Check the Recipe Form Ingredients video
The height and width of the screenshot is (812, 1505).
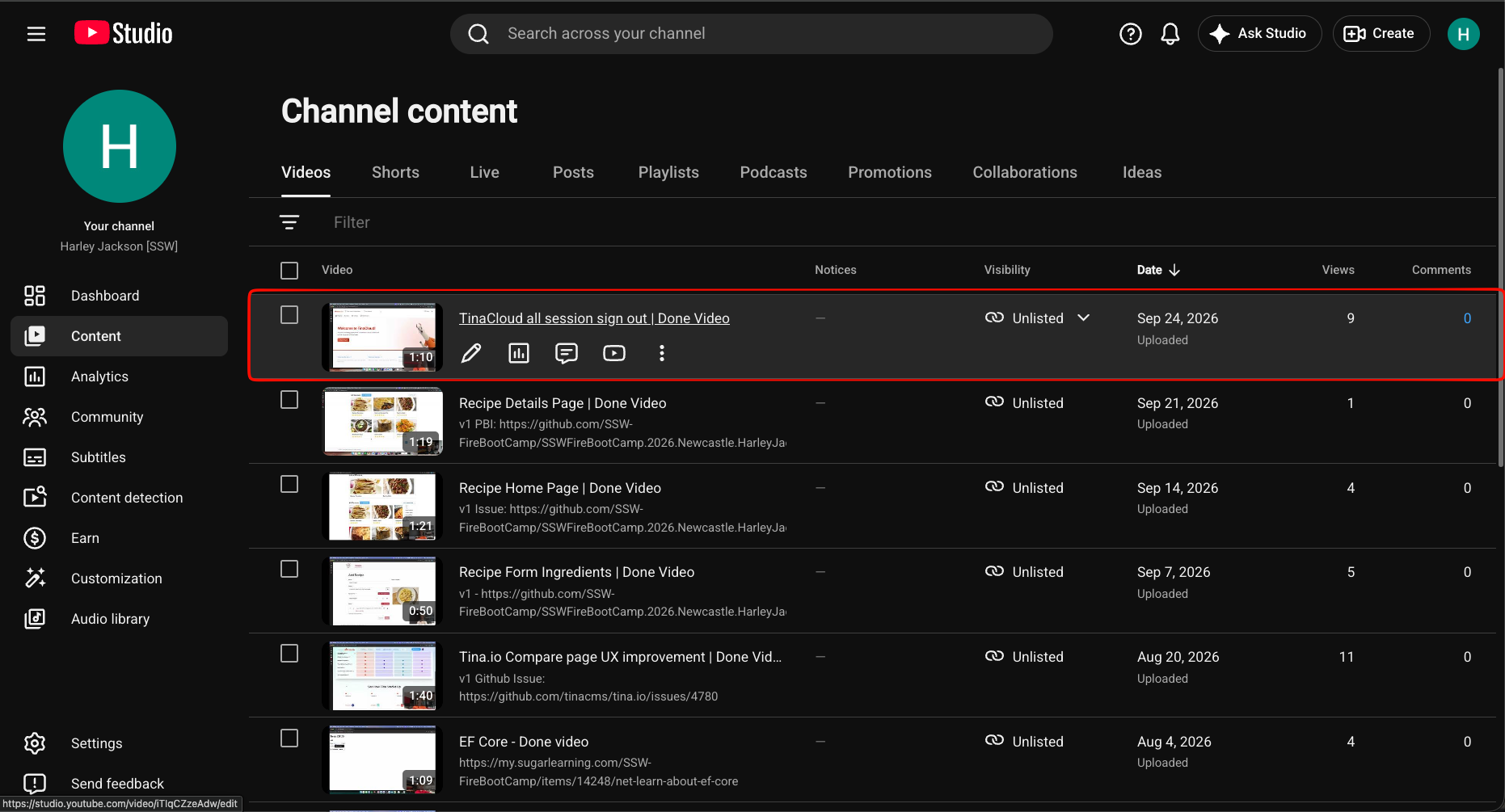click(x=289, y=569)
